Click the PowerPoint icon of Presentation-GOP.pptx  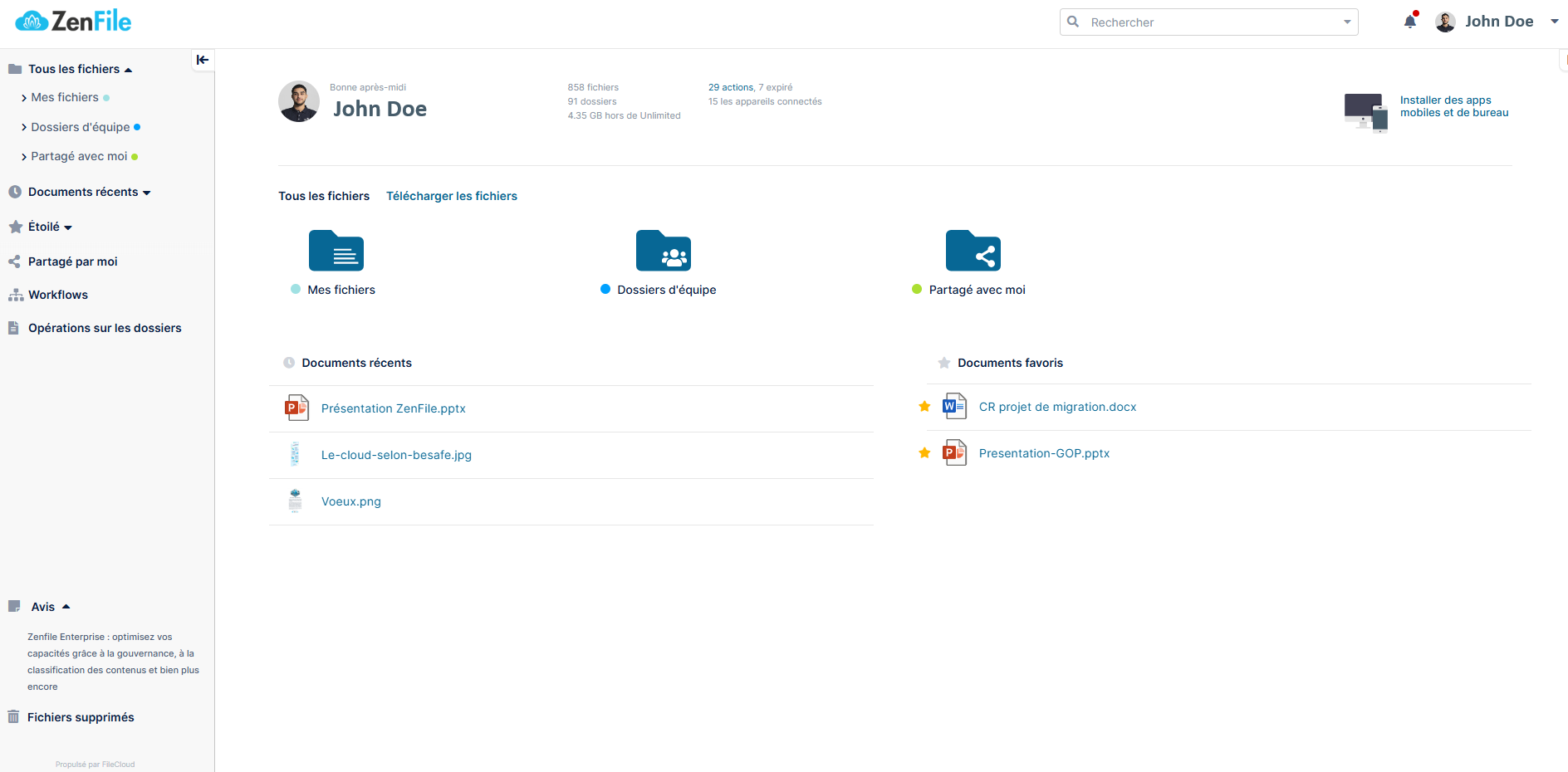click(x=954, y=452)
